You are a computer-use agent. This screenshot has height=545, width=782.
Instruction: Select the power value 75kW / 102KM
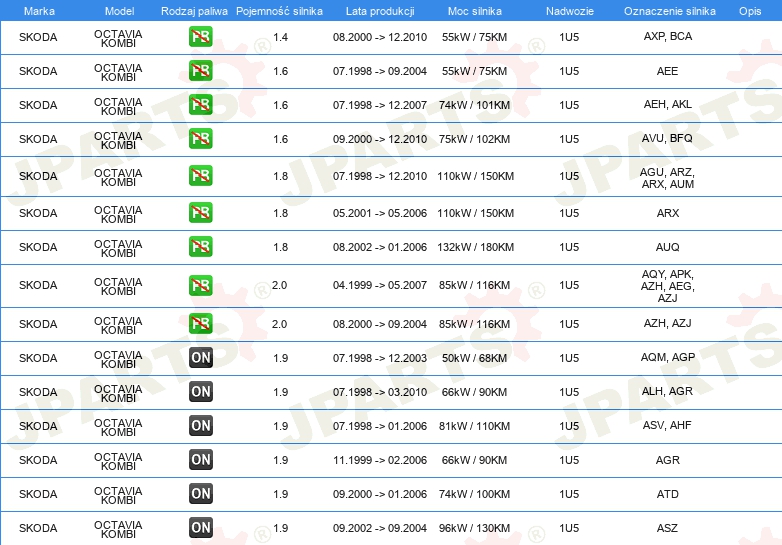click(x=474, y=139)
